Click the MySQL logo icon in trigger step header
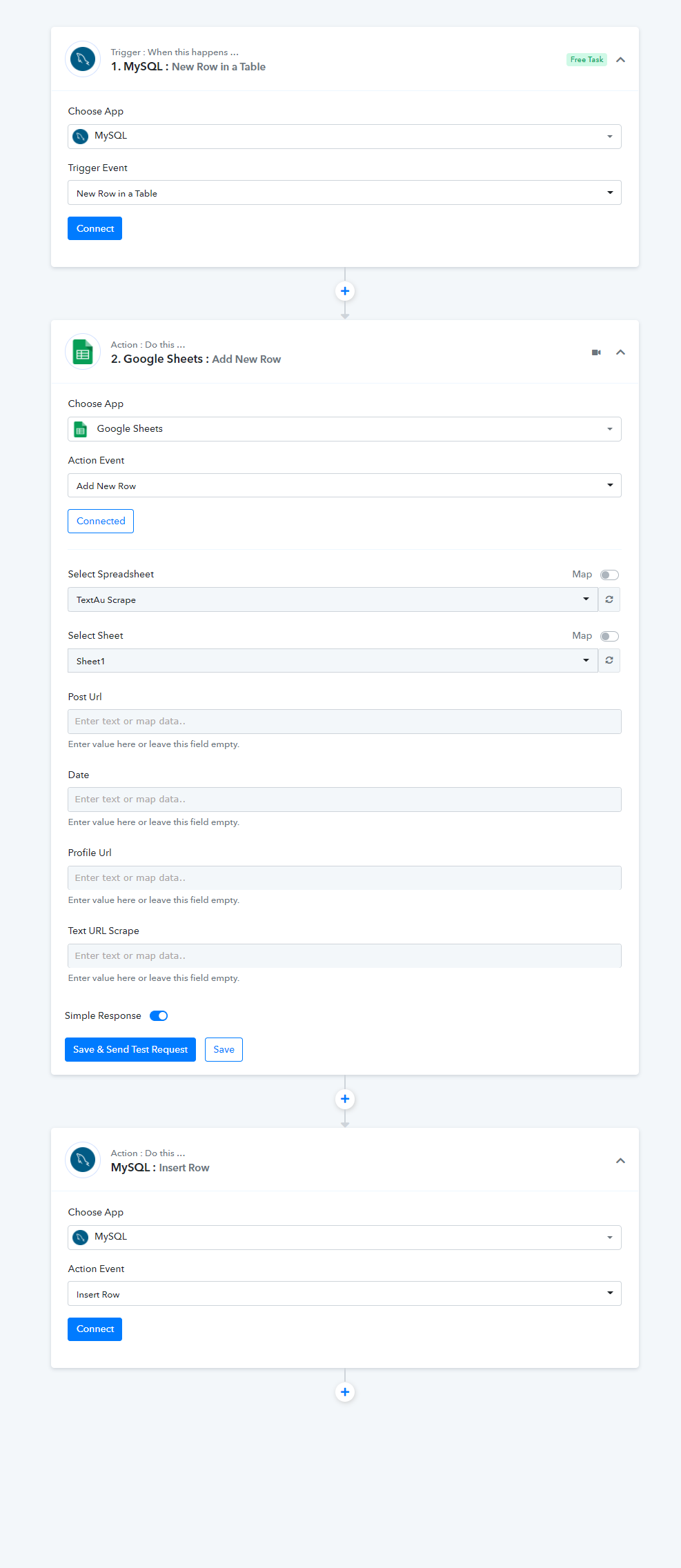 pos(83,59)
